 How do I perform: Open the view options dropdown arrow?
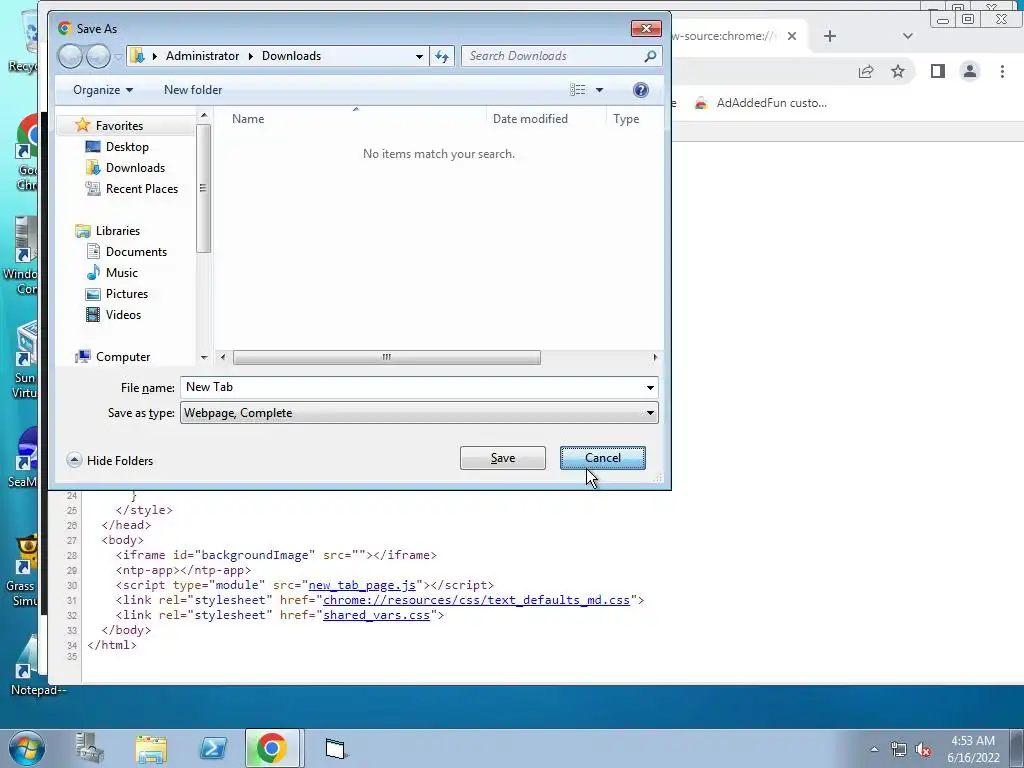[600, 90]
